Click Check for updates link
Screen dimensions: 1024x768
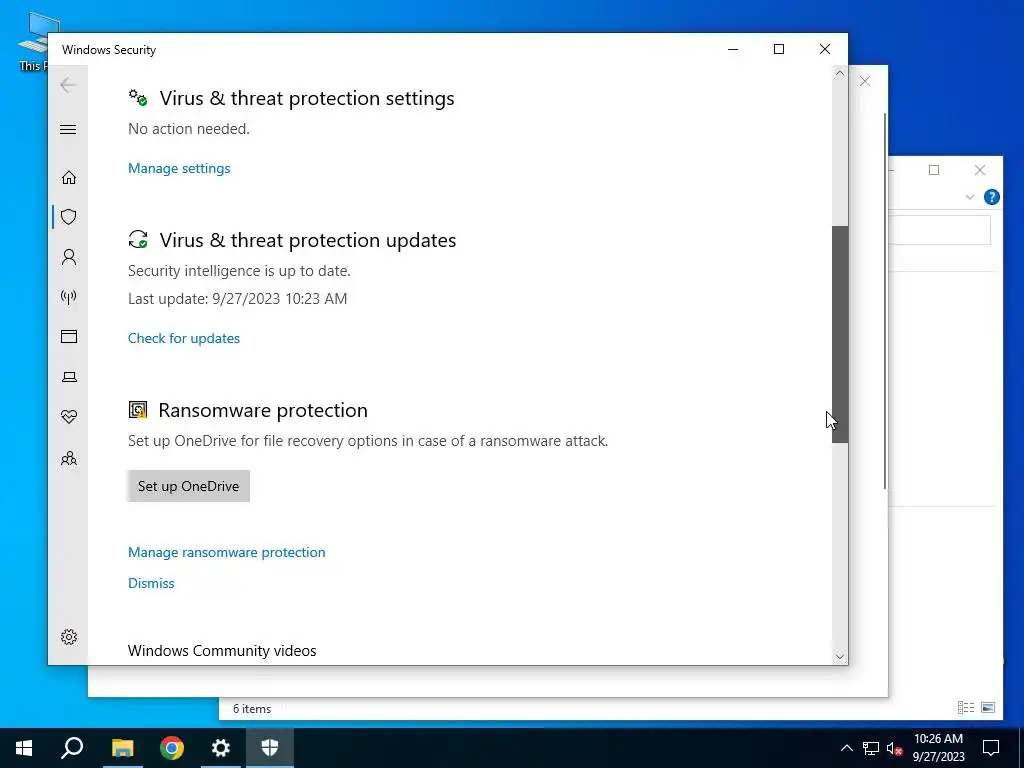(184, 338)
